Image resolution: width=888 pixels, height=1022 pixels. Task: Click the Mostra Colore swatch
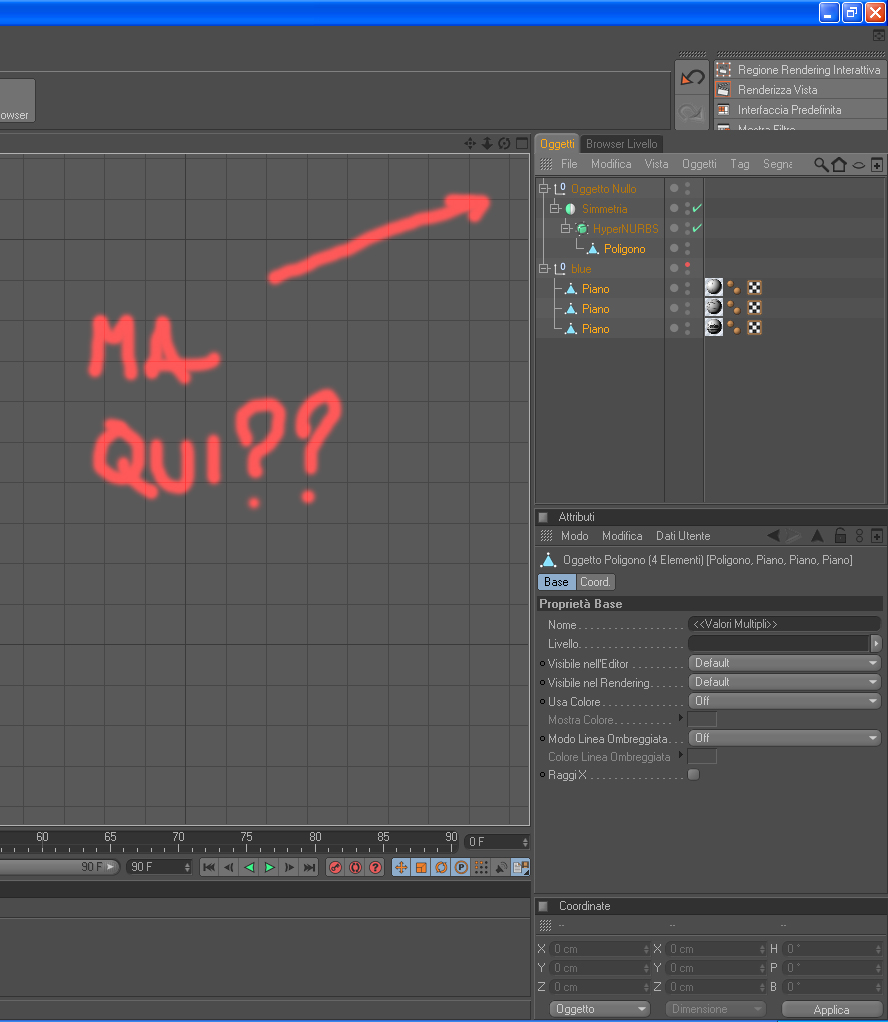(702, 720)
